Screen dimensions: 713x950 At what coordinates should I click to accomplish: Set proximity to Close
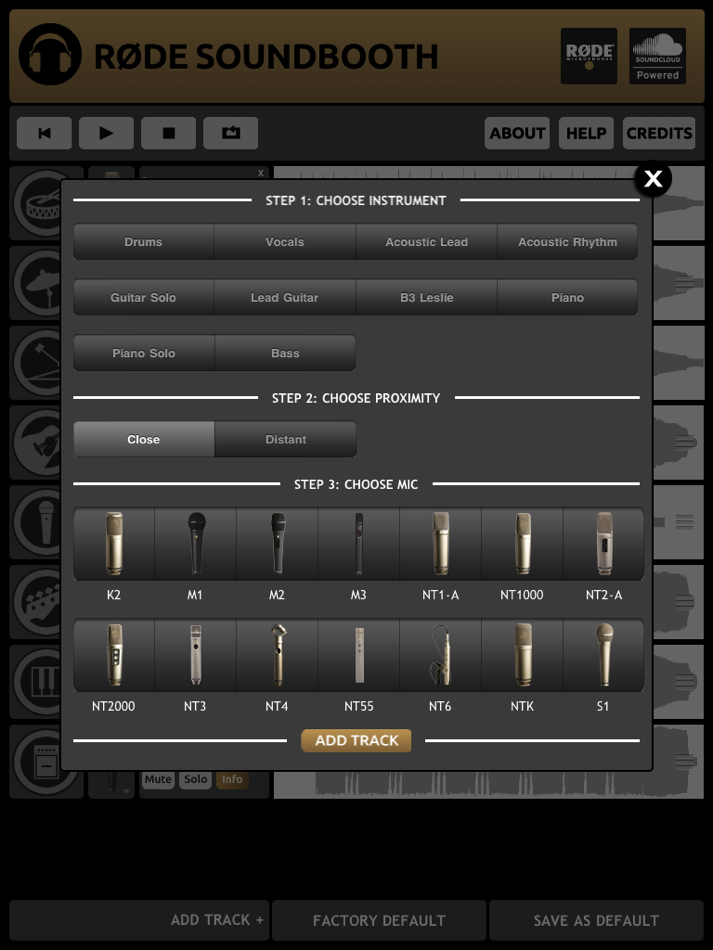(144, 439)
